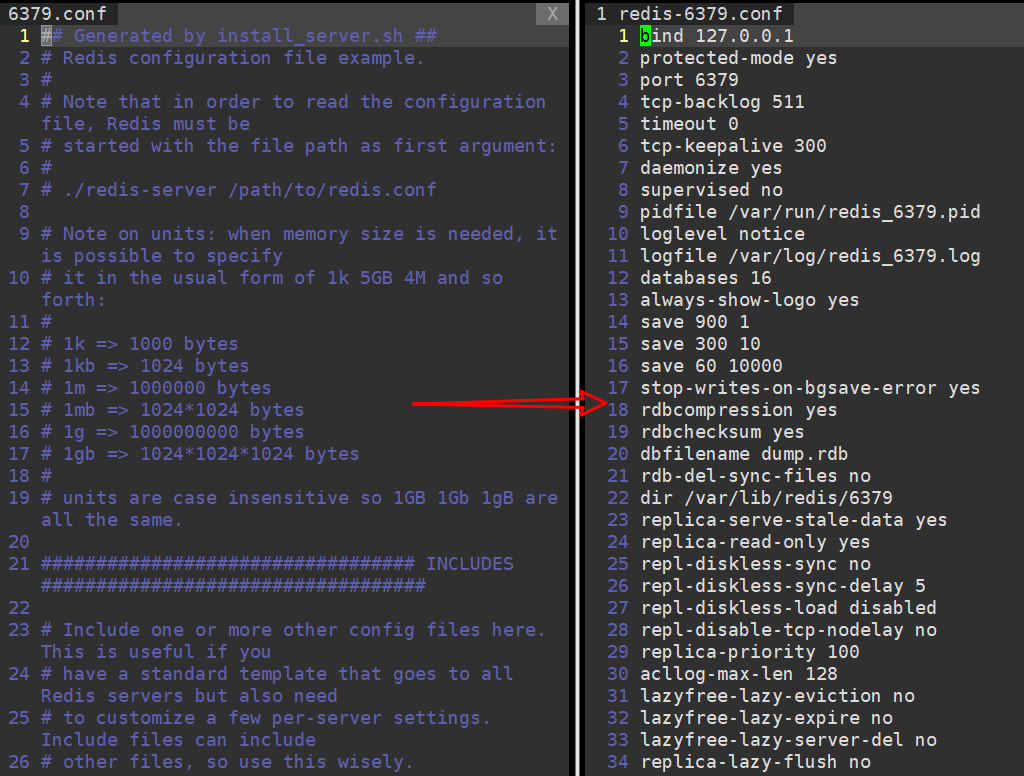This screenshot has width=1024, height=776.
Task: Click the comment '# 1kb => 1024 bytes'
Action: pos(145,366)
